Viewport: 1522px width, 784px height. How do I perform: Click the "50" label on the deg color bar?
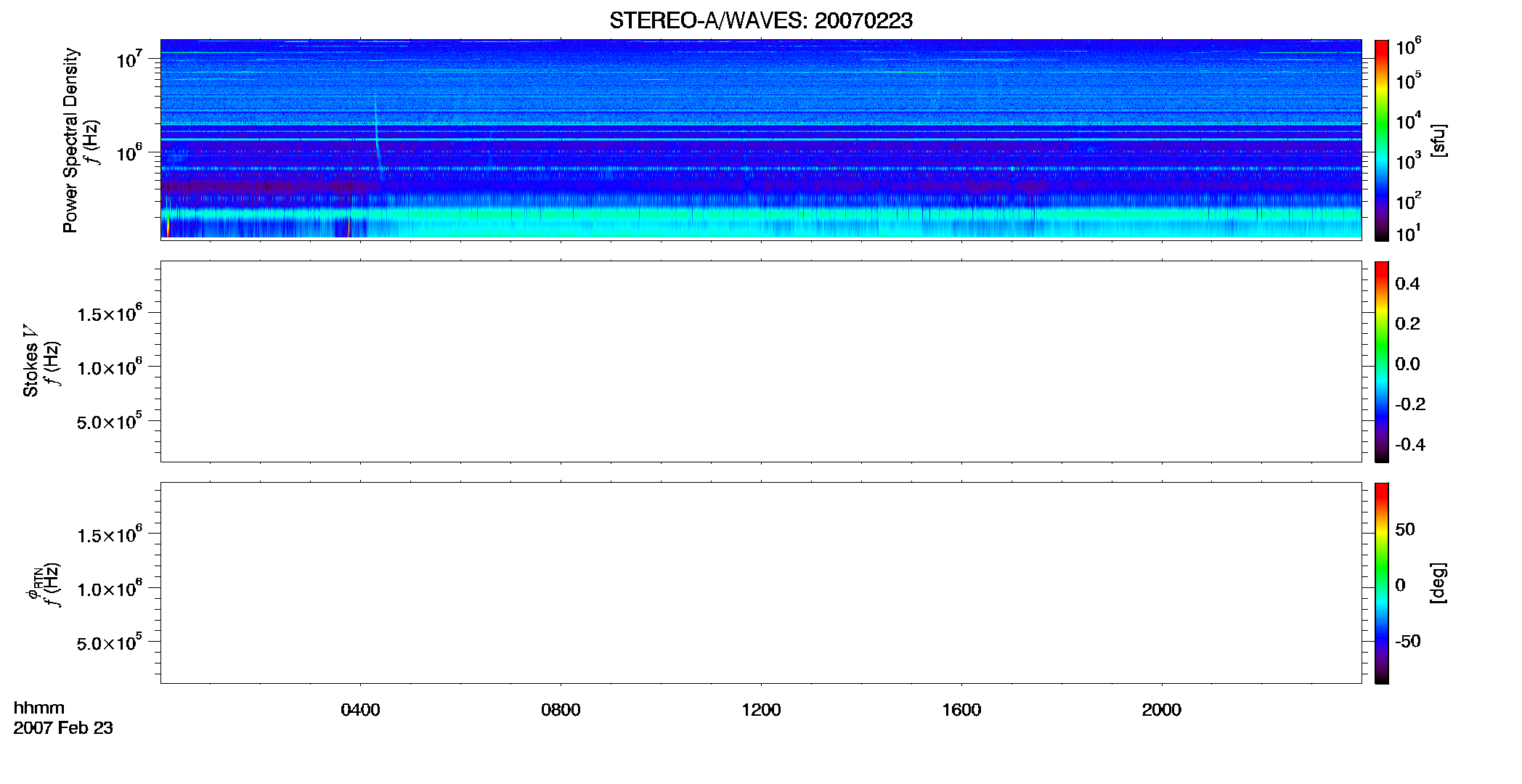1405,529
